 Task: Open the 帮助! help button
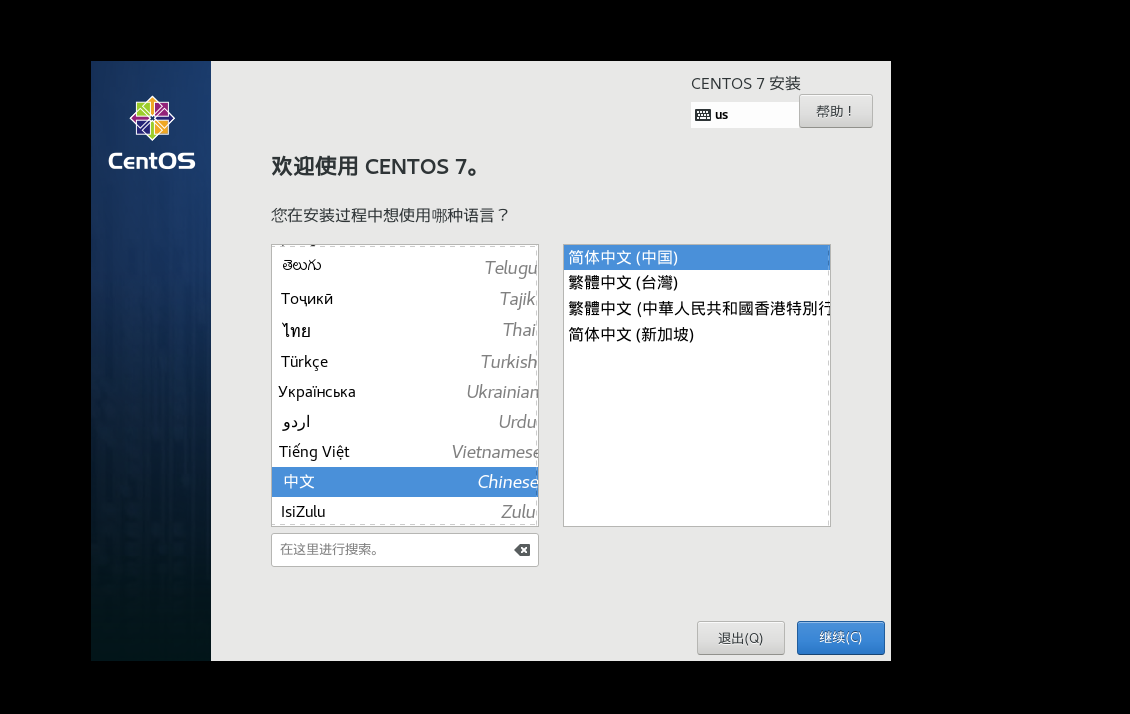pyautogui.click(x=835, y=111)
